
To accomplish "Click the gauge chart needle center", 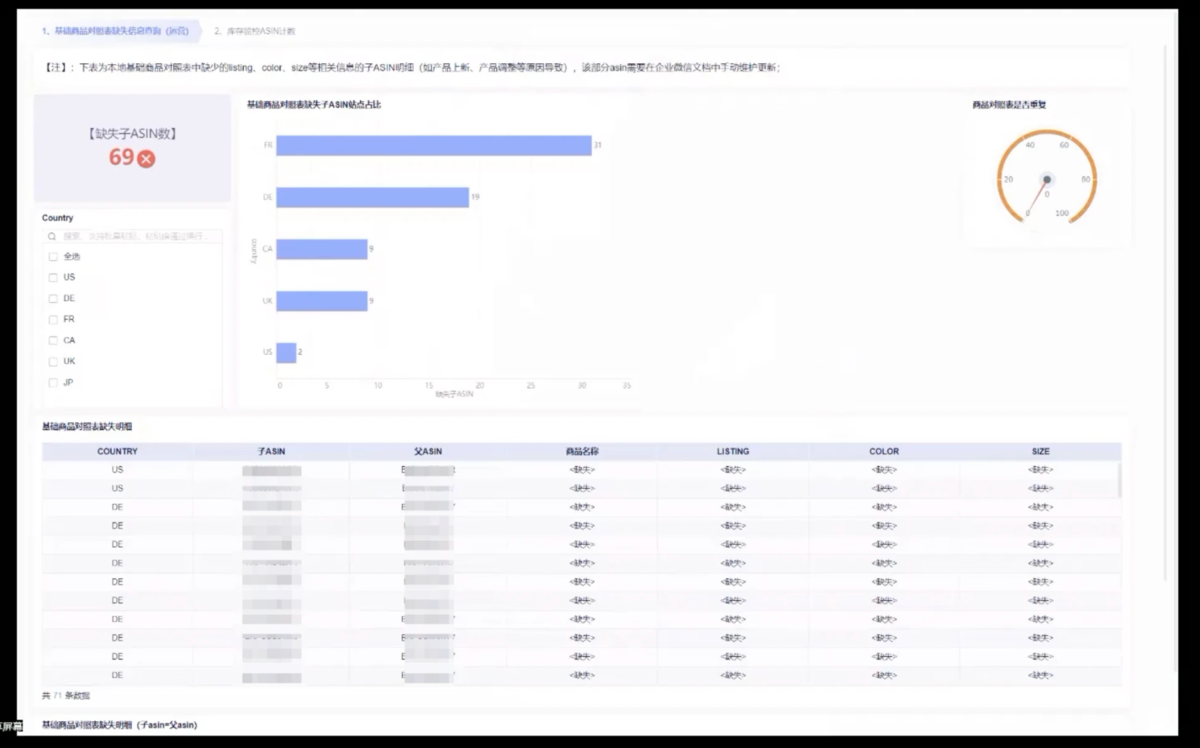I will click(1046, 180).
